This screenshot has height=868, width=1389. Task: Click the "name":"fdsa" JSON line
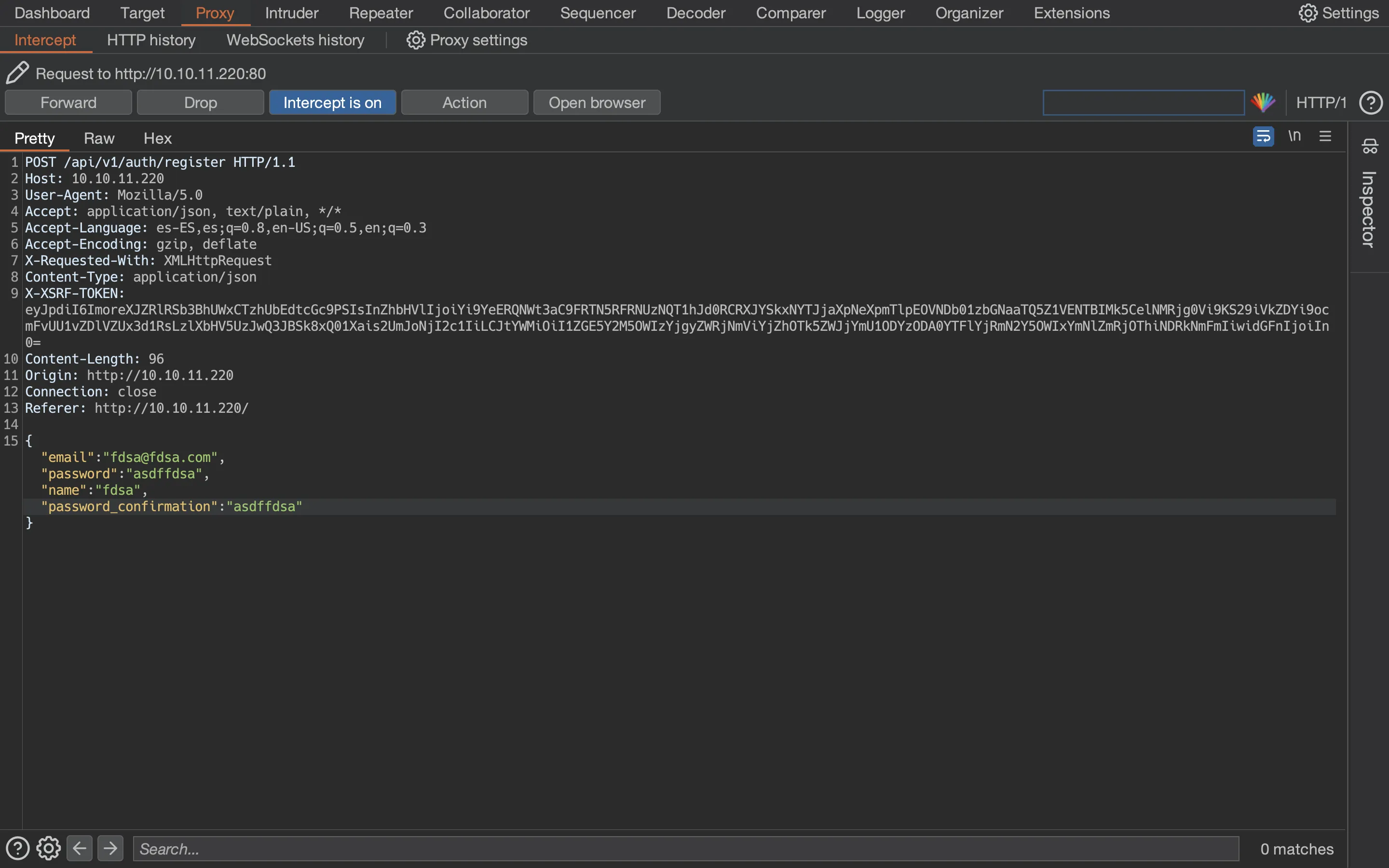click(94, 490)
